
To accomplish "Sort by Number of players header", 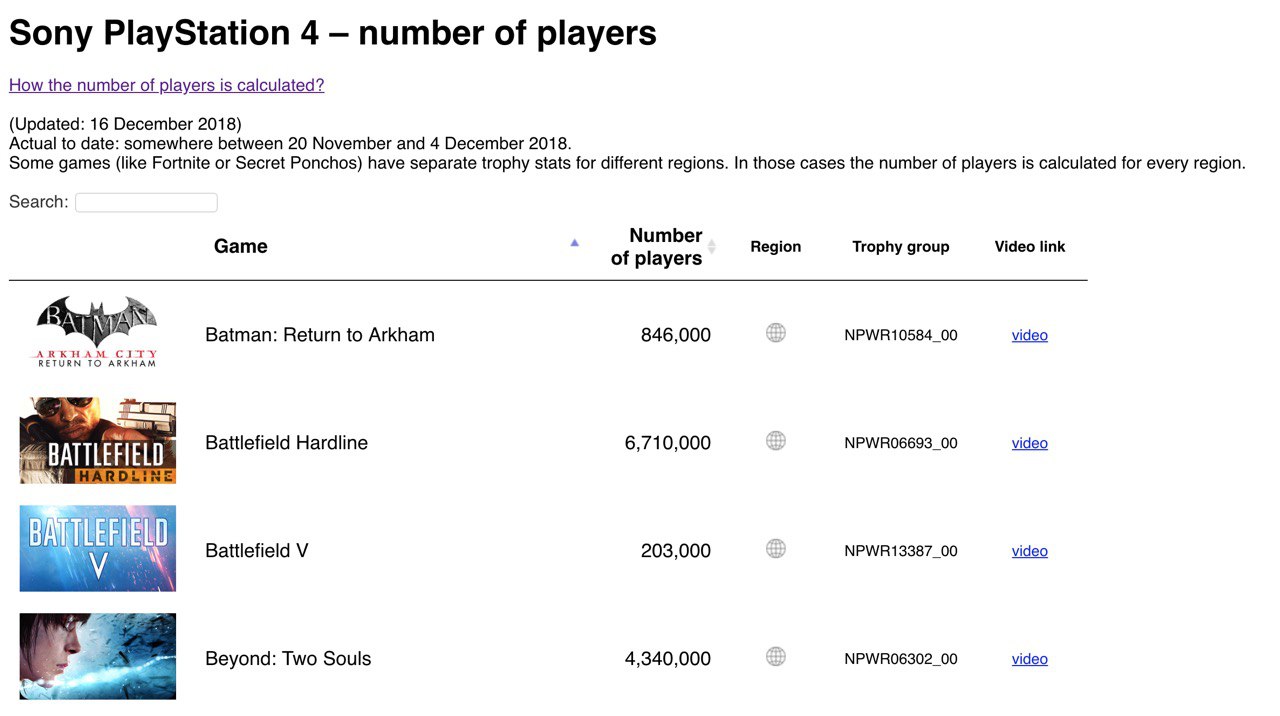I will [x=657, y=247].
